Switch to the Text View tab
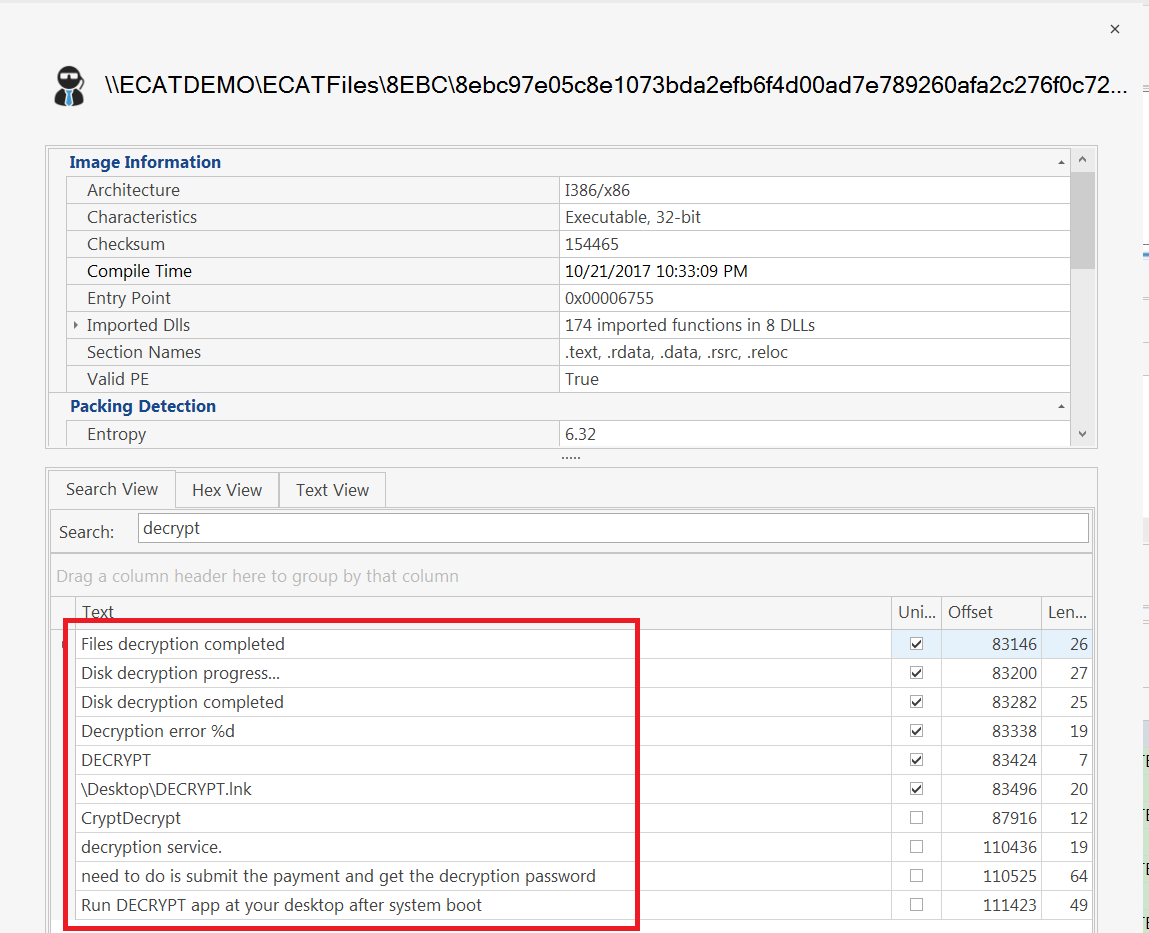This screenshot has height=933, width=1149. [332, 490]
